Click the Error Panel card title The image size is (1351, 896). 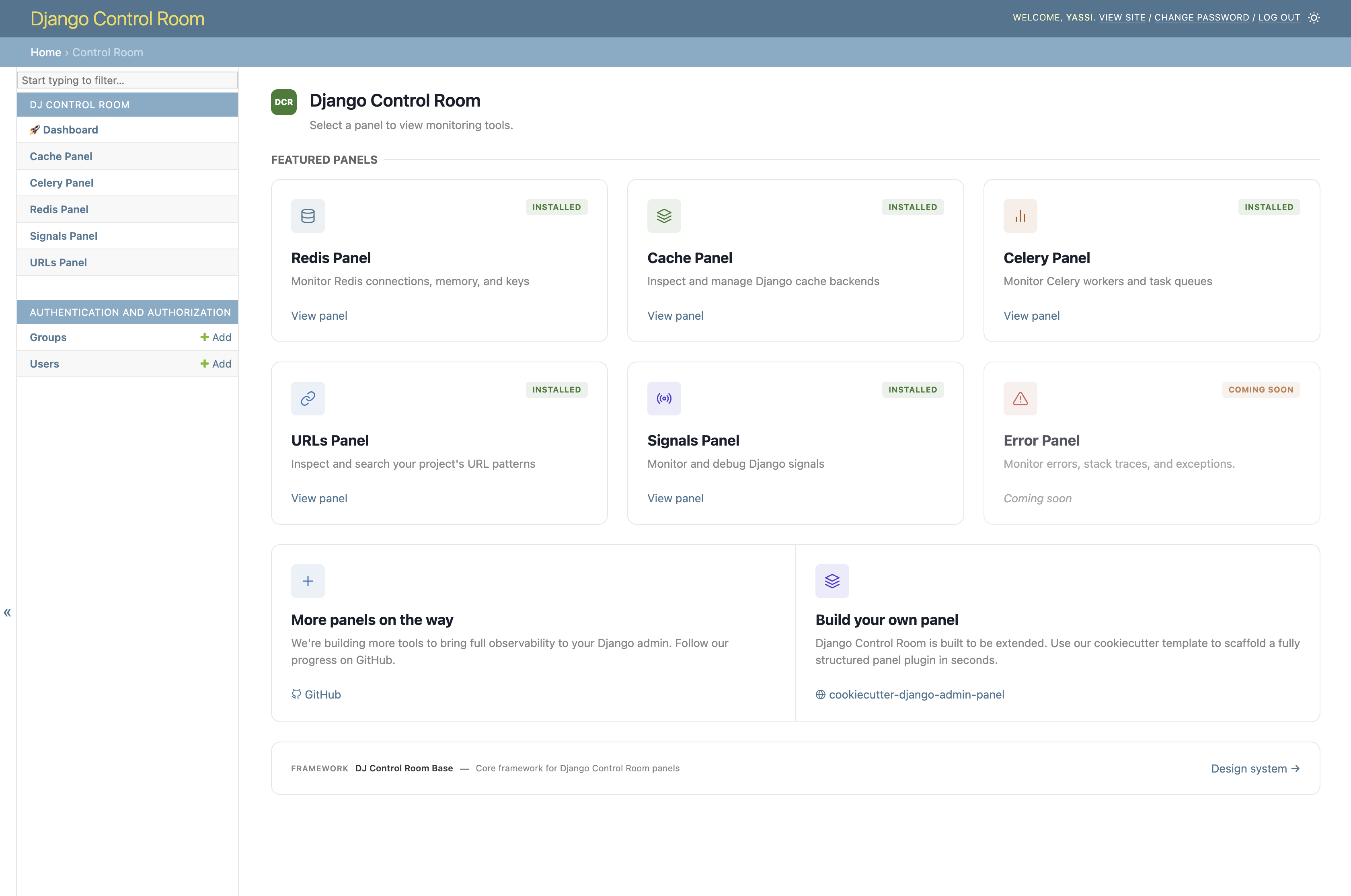point(1041,441)
